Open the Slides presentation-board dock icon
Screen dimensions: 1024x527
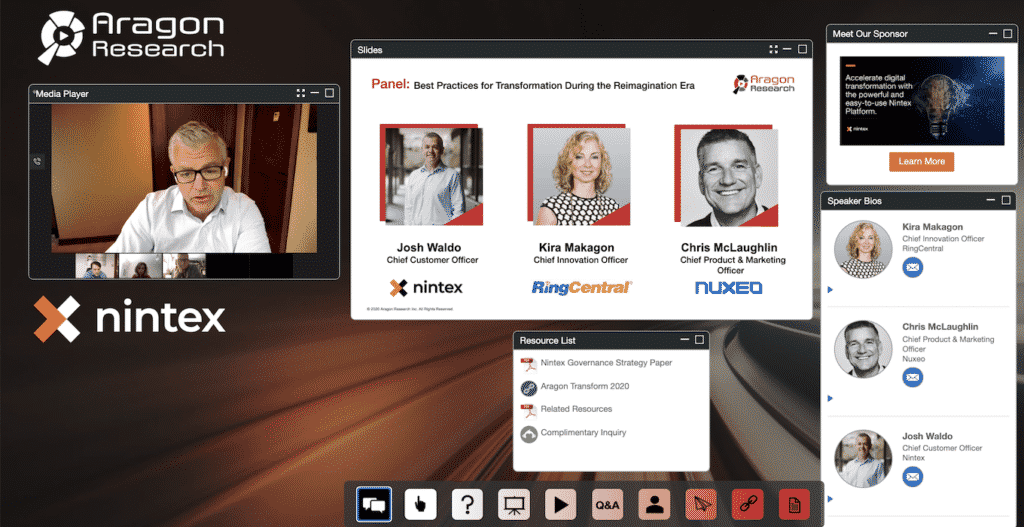point(514,504)
